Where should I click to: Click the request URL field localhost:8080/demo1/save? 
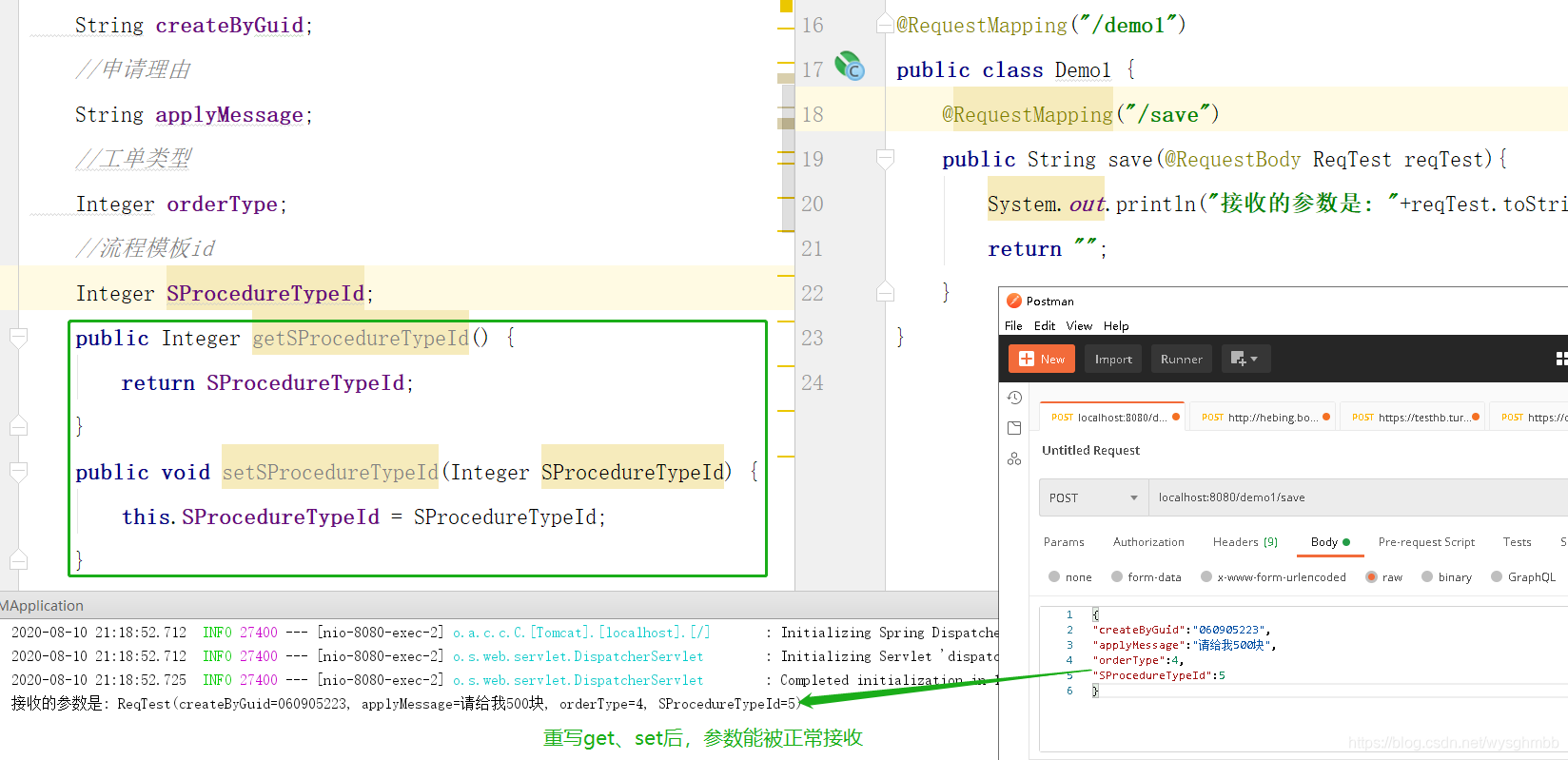pyautogui.click(x=1359, y=497)
